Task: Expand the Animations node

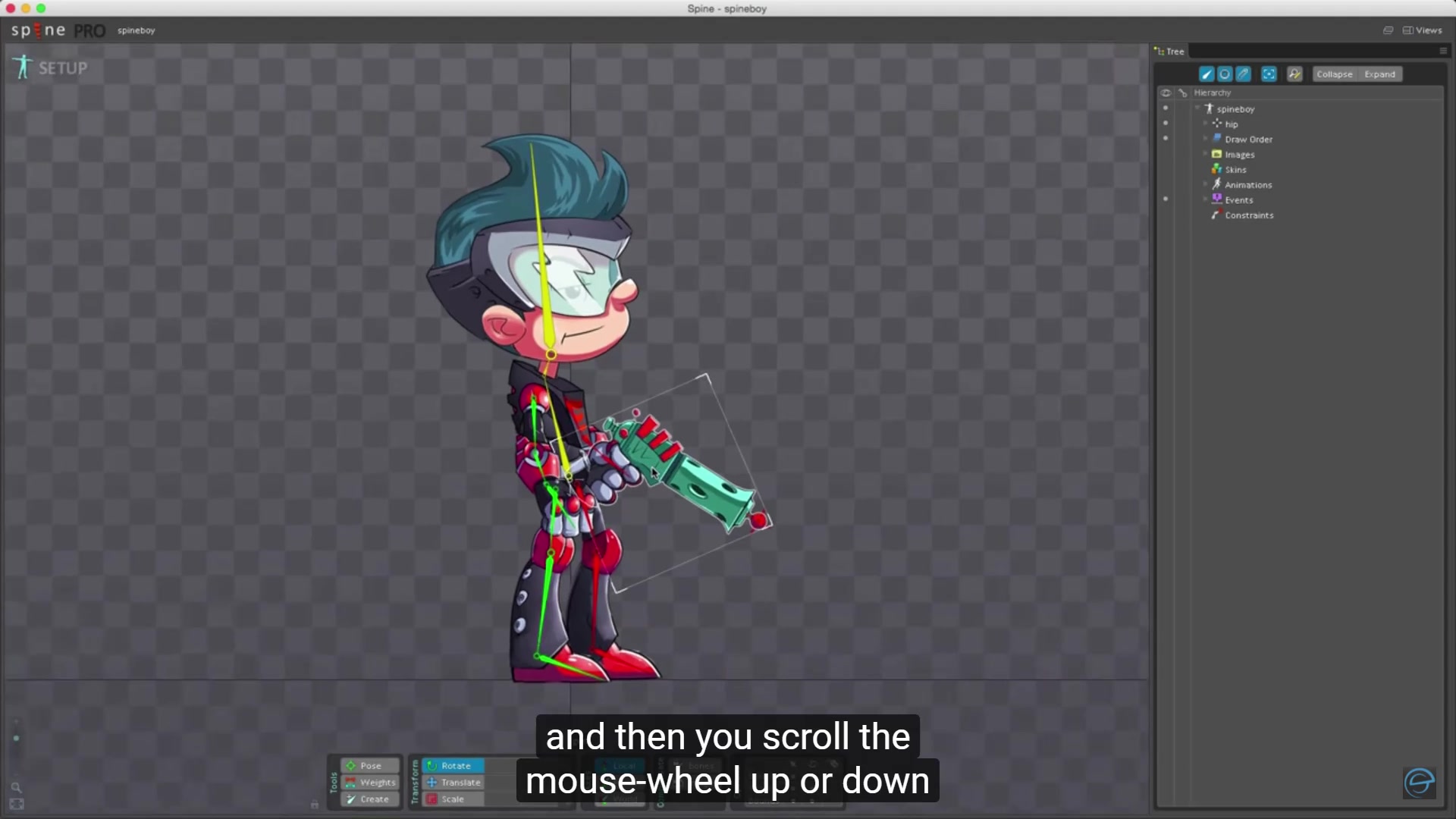Action: [1205, 184]
